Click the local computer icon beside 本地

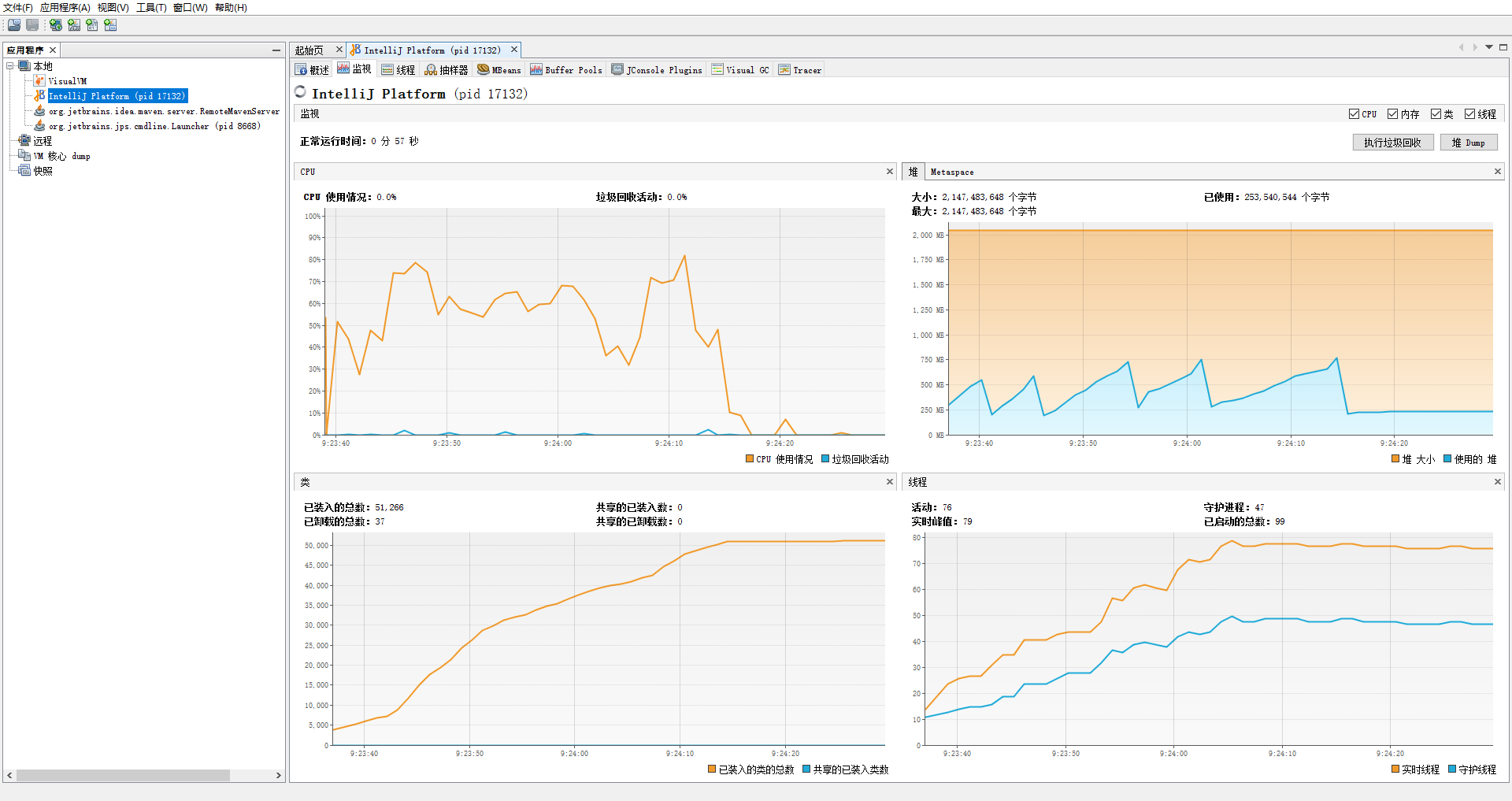tap(24, 66)
